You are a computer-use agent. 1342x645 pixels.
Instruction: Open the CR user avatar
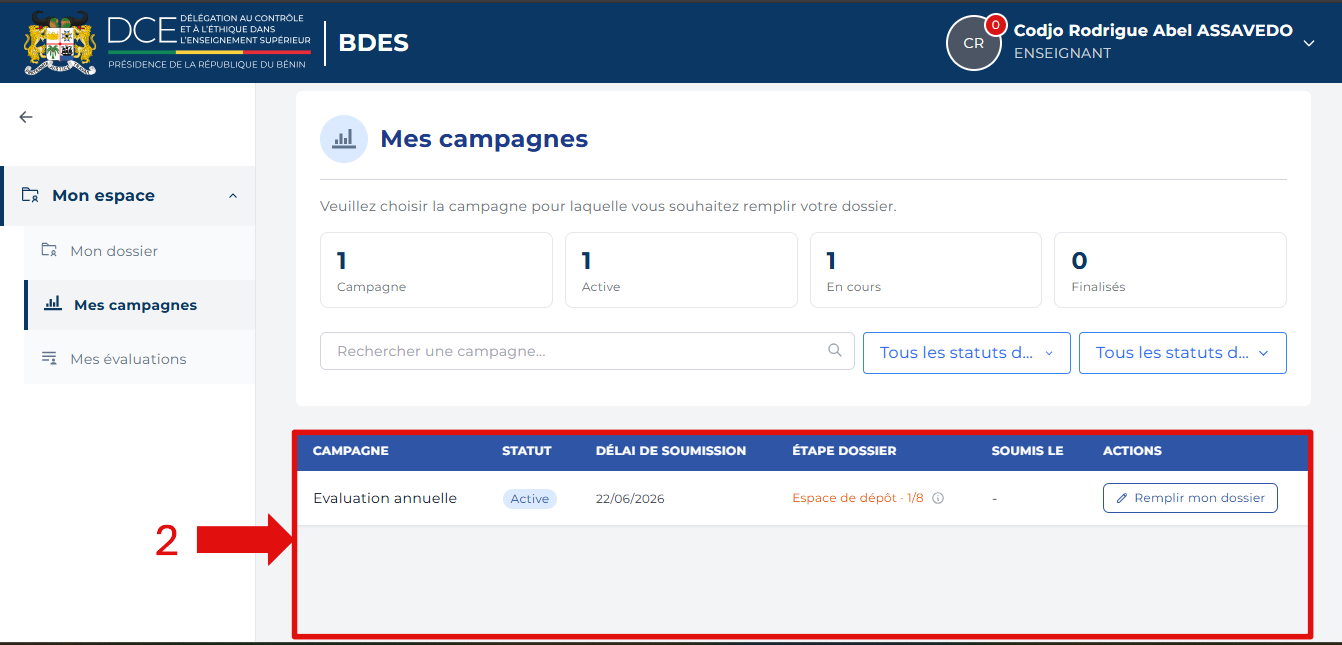coord(973,43)
